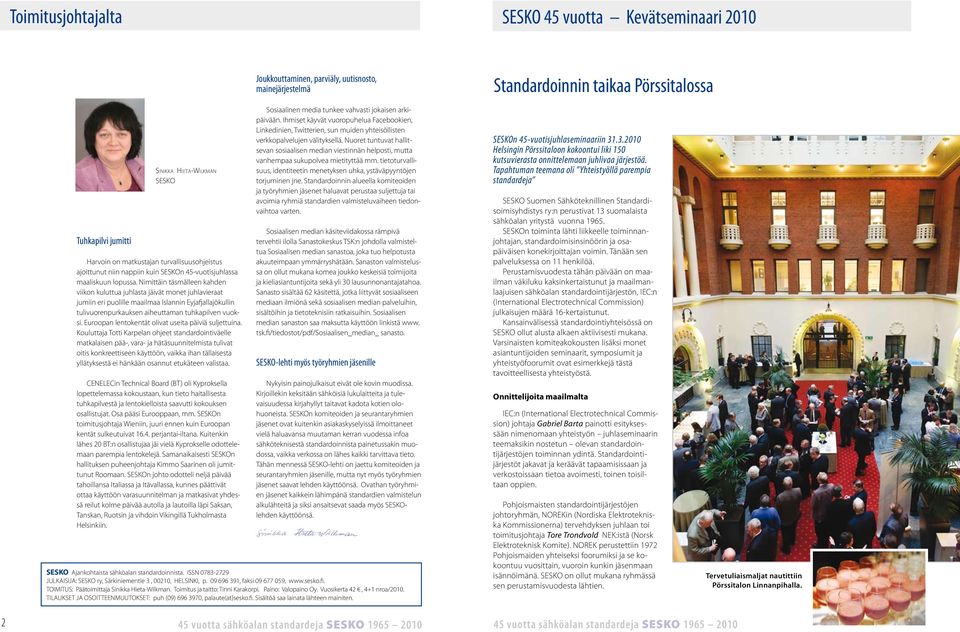Click the 'SESKO 45 vuotta – Kevätseminaari 2010' header
Screen dimensions: 960x632
(629, 17)
